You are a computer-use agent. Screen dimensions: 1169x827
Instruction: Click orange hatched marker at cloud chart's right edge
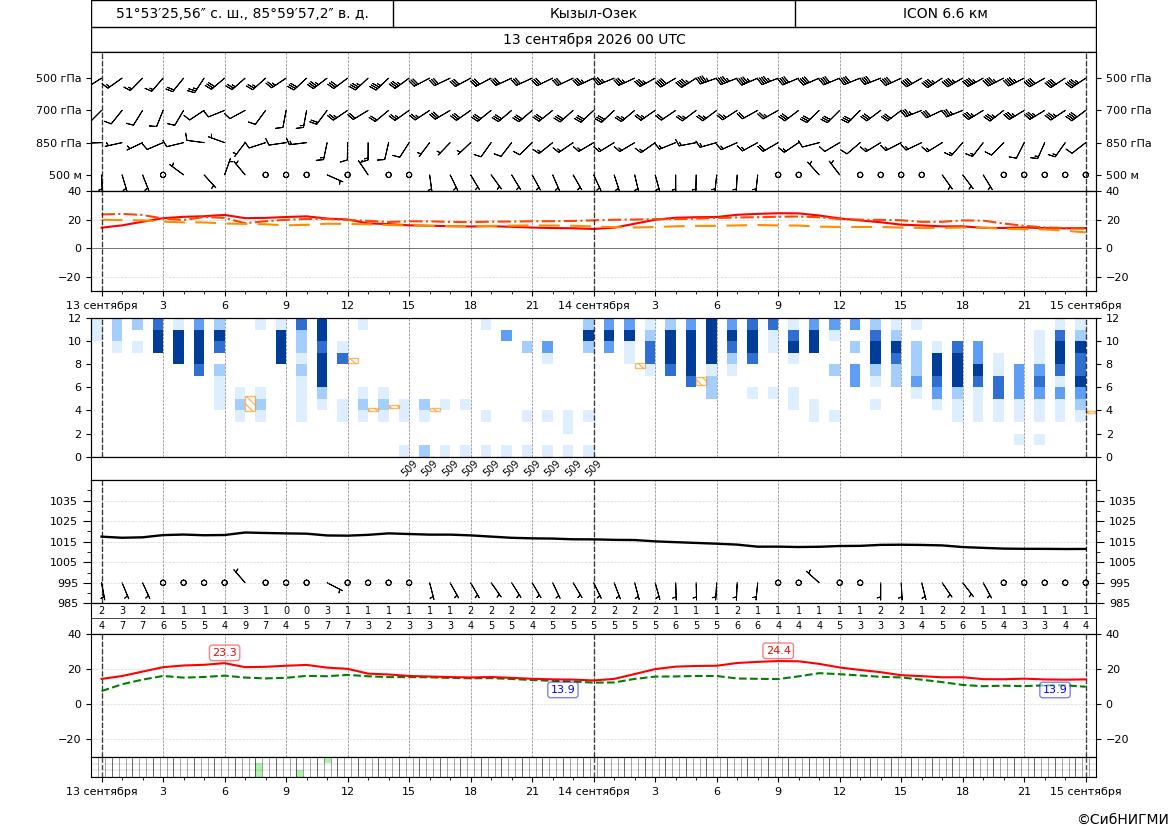[x=1091, y=412]
